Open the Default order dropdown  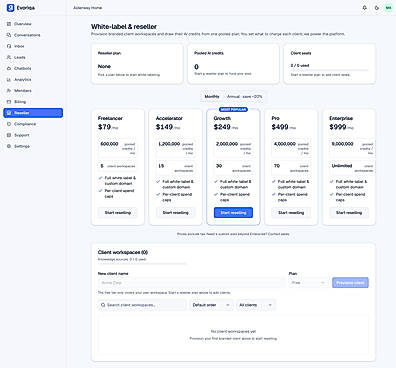211,305
